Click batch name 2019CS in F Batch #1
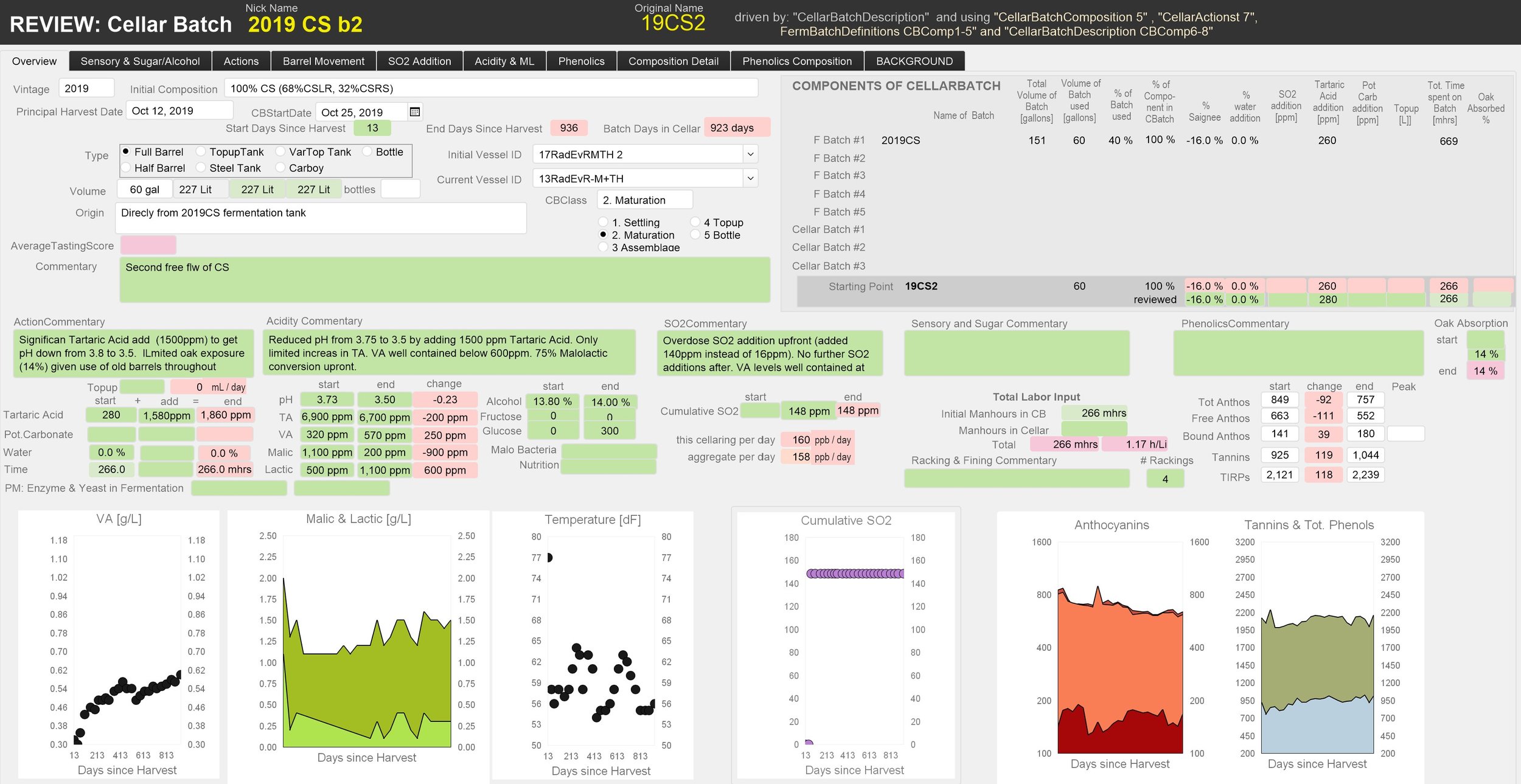 (900, 140)
